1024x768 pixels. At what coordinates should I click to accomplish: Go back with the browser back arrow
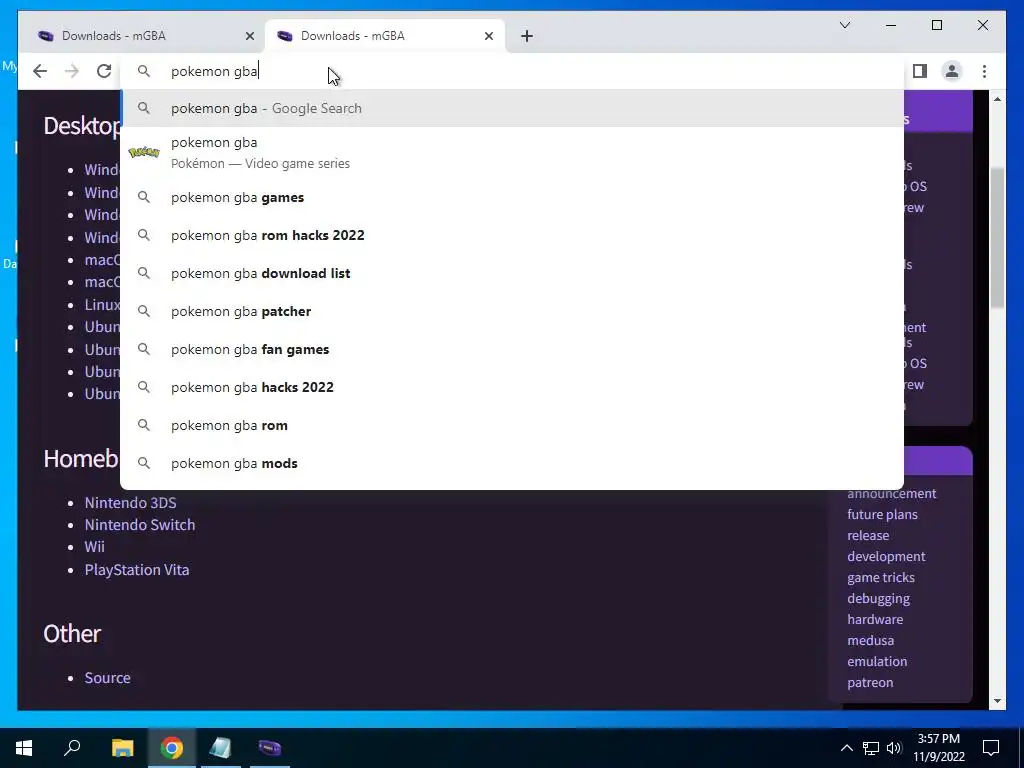tap(40, 71)
